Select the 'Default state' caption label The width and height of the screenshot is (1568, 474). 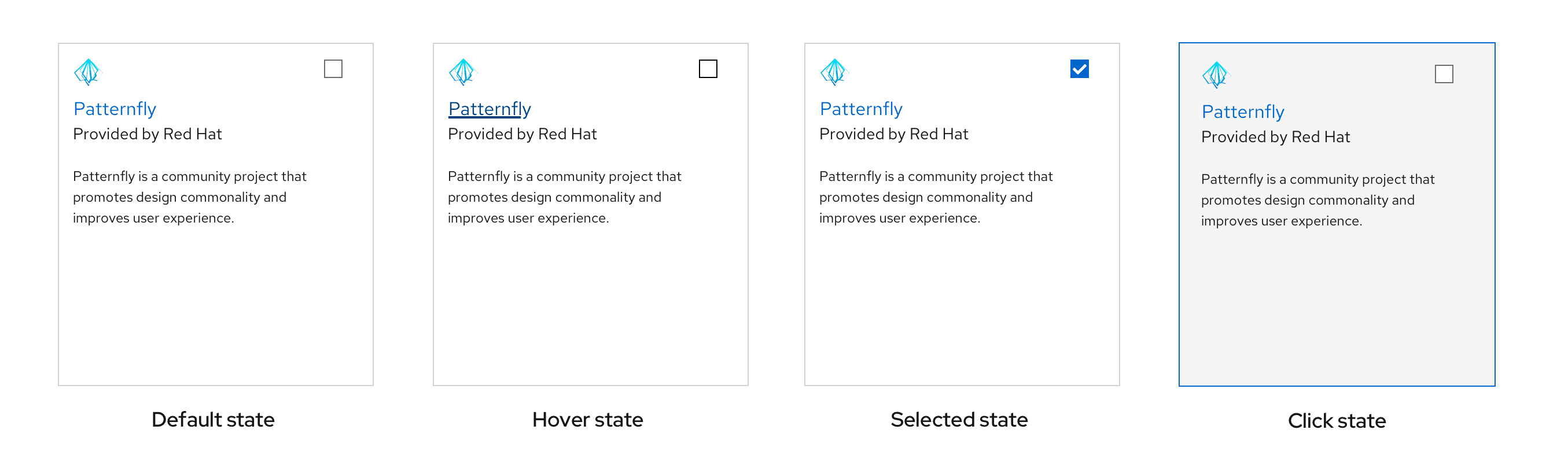coord(213,420)
